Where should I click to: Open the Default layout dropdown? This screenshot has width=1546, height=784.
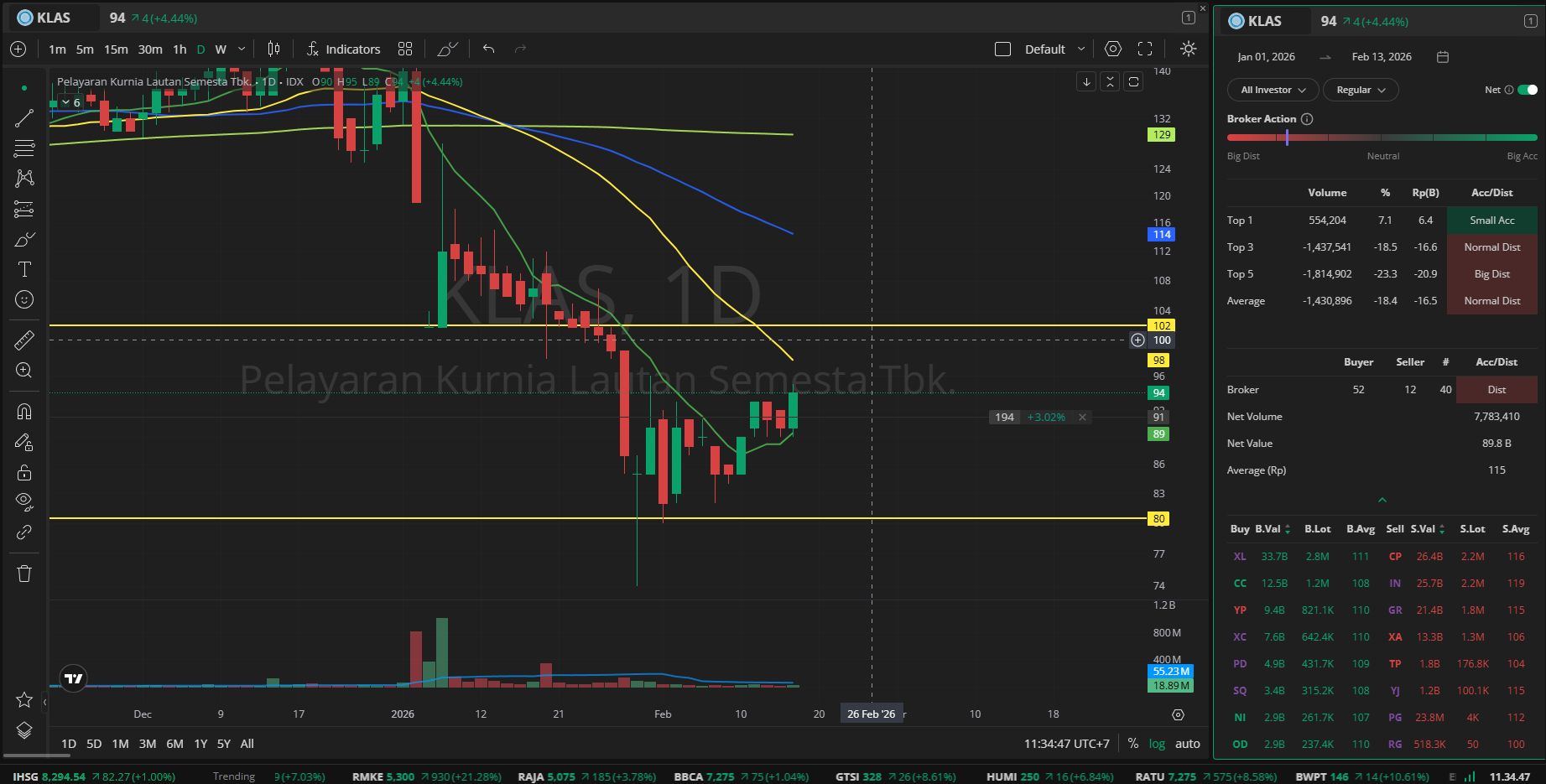pyautogui.click(x=1054, y=49)
